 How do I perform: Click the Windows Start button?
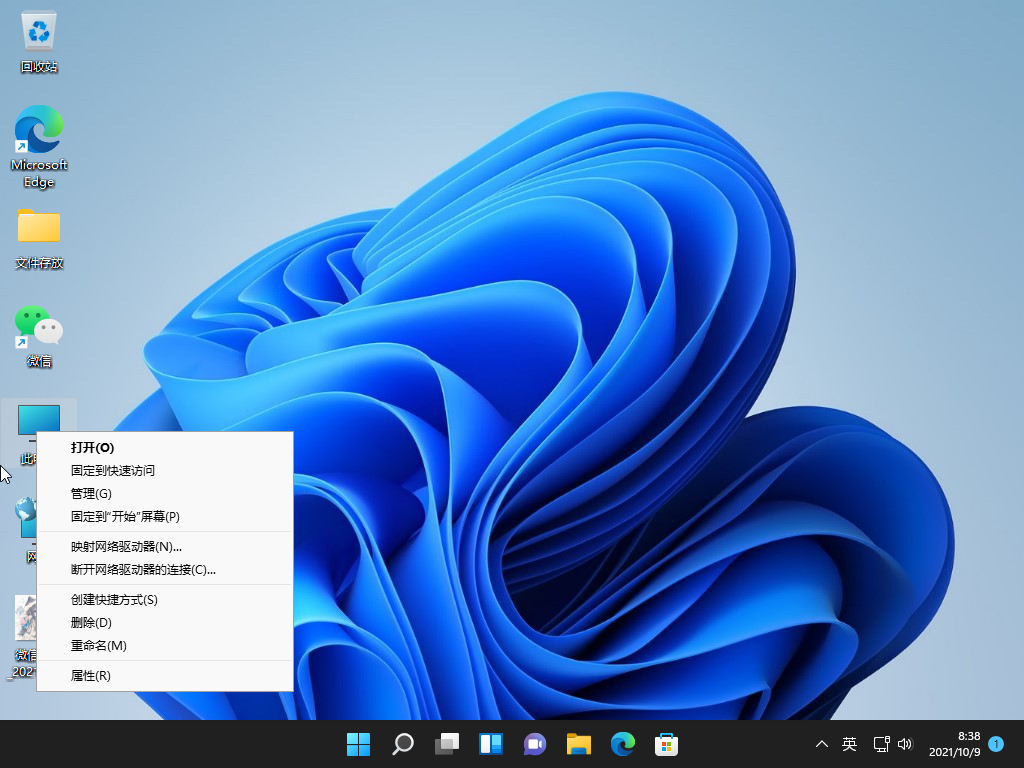358,744
